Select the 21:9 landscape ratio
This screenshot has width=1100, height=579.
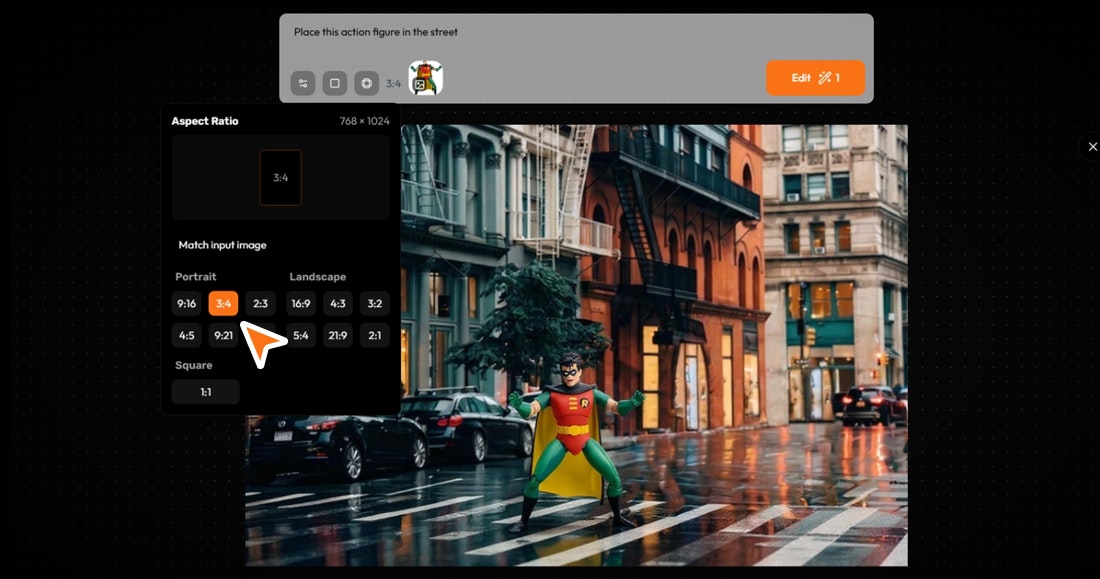pos(337,335)
